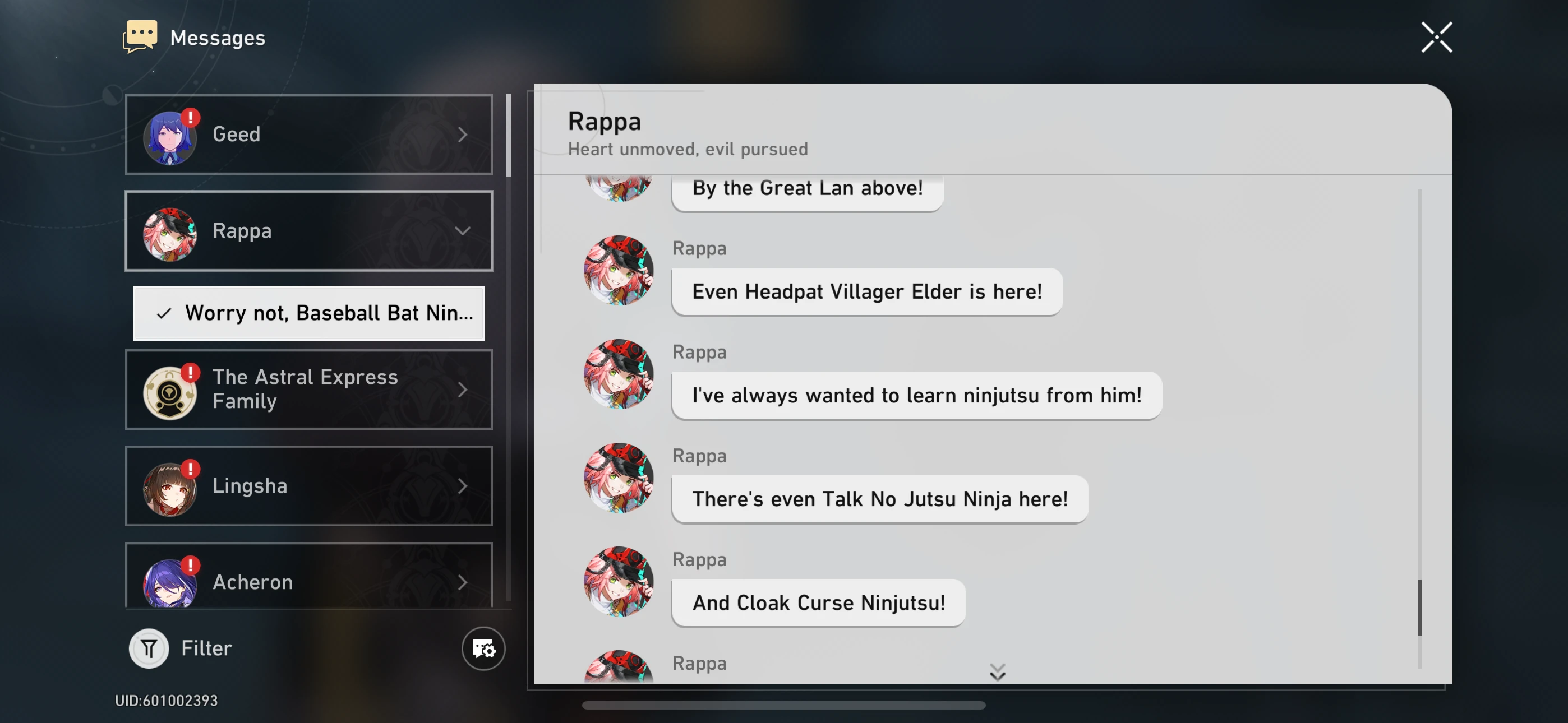Click the double-arrow to jump to latest messages
Screen dimensions: 1568x723
997,671
